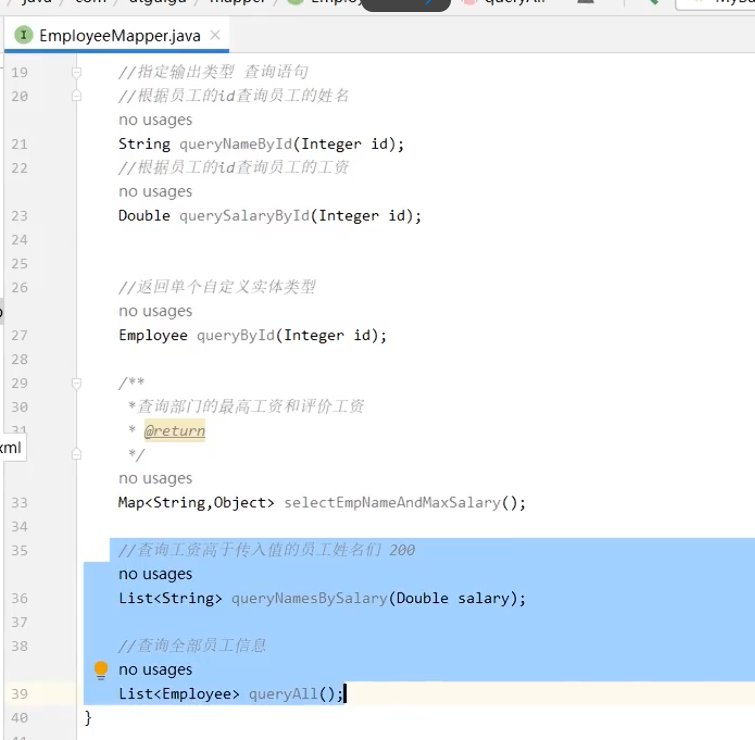This screenshot has width=755, height=740.
Task: Click the String return type on line 21
Action: pos(144,144)
